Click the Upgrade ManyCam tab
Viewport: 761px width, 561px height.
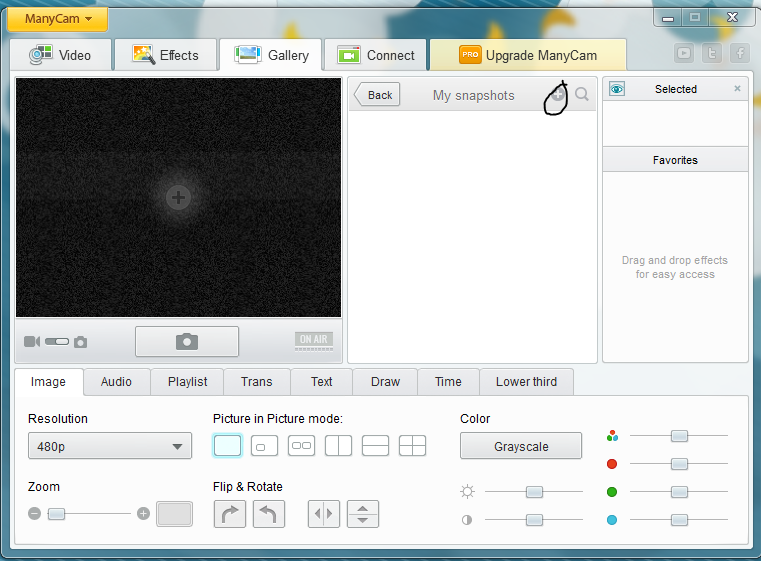tap(528, 55)
